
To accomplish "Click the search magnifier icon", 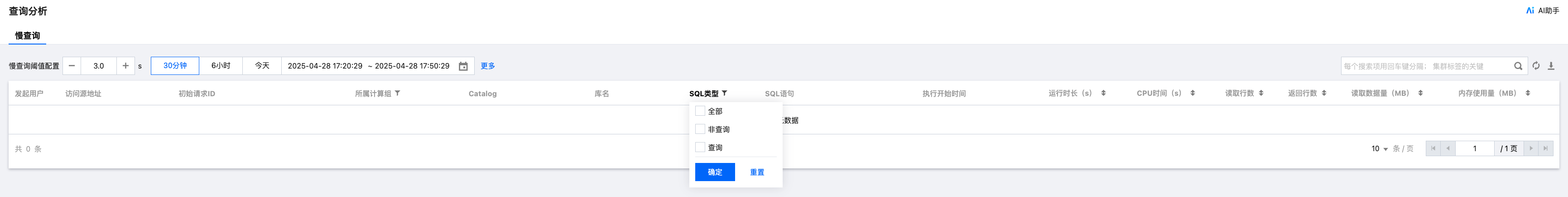I will coord(1518,66).
